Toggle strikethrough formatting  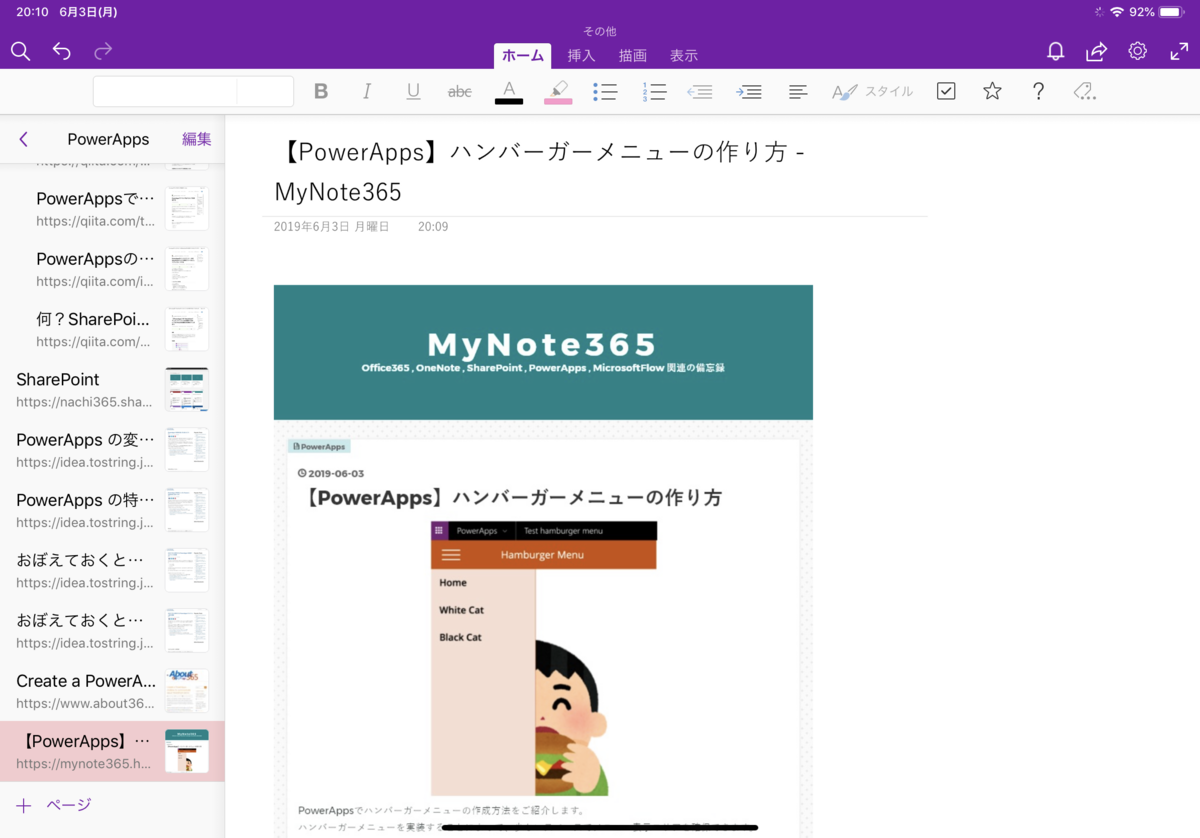coord(460,91)
